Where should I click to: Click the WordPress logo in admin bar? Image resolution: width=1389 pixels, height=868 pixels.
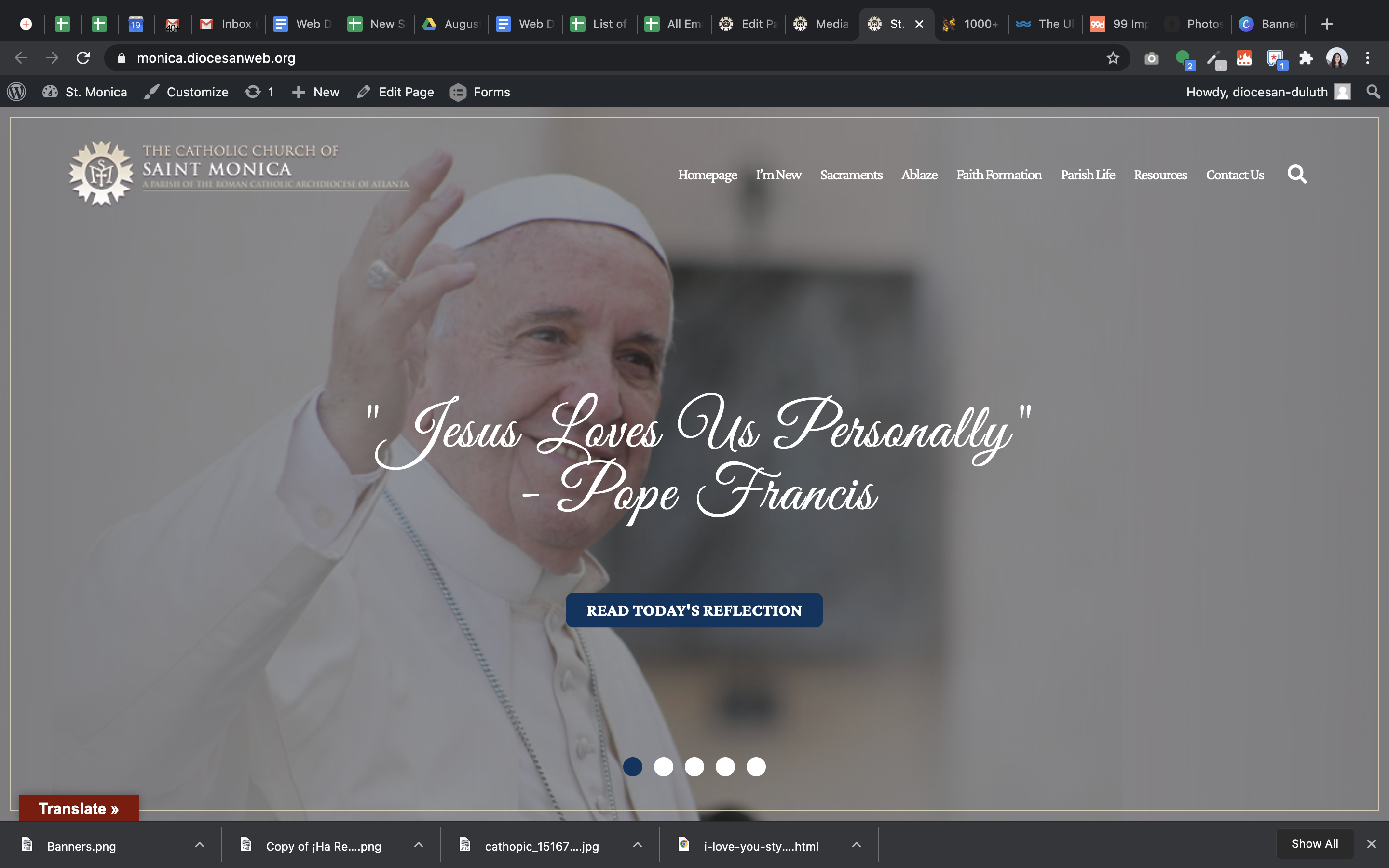[x=17, y=92]
